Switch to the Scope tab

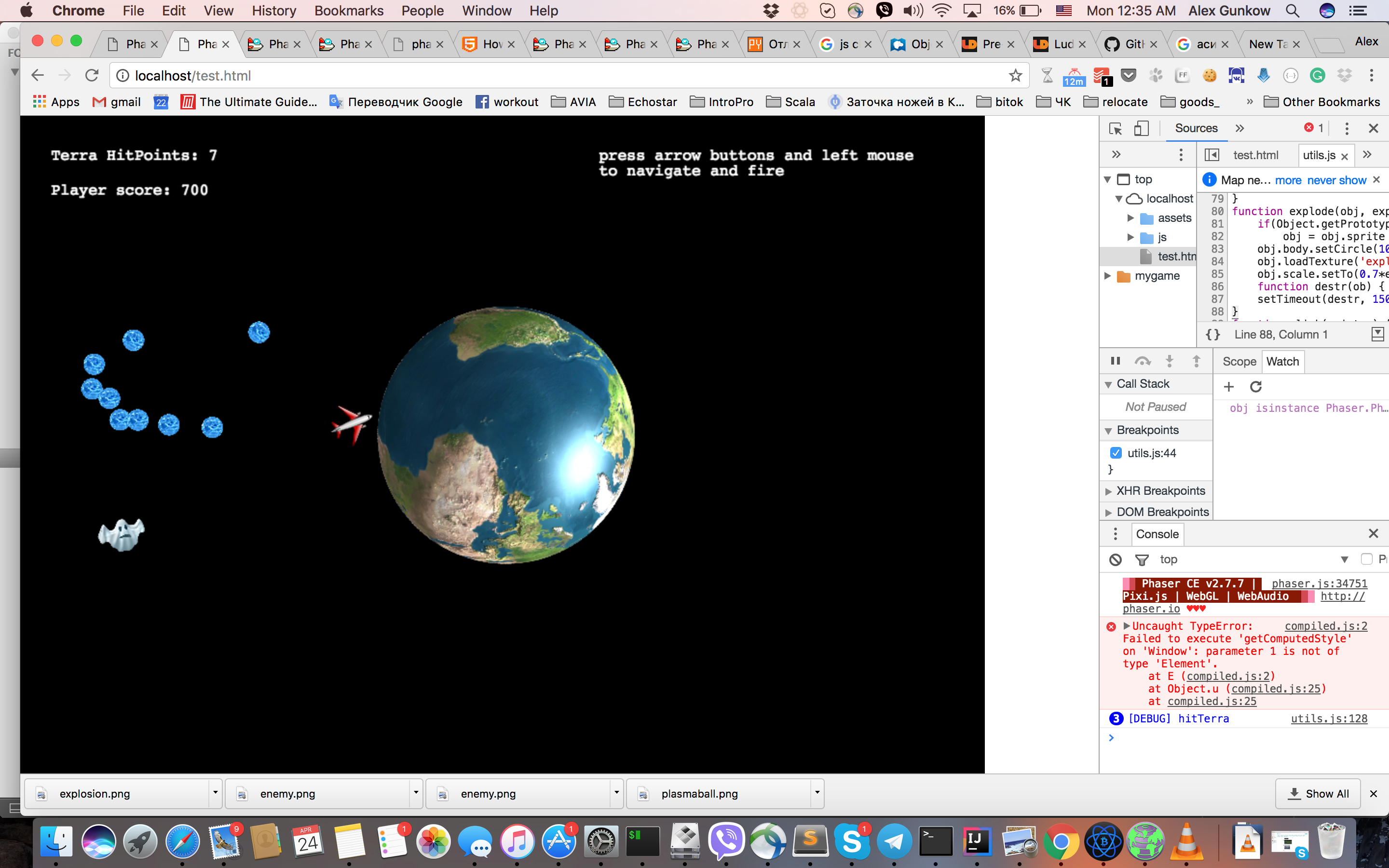pos(1239,362)
